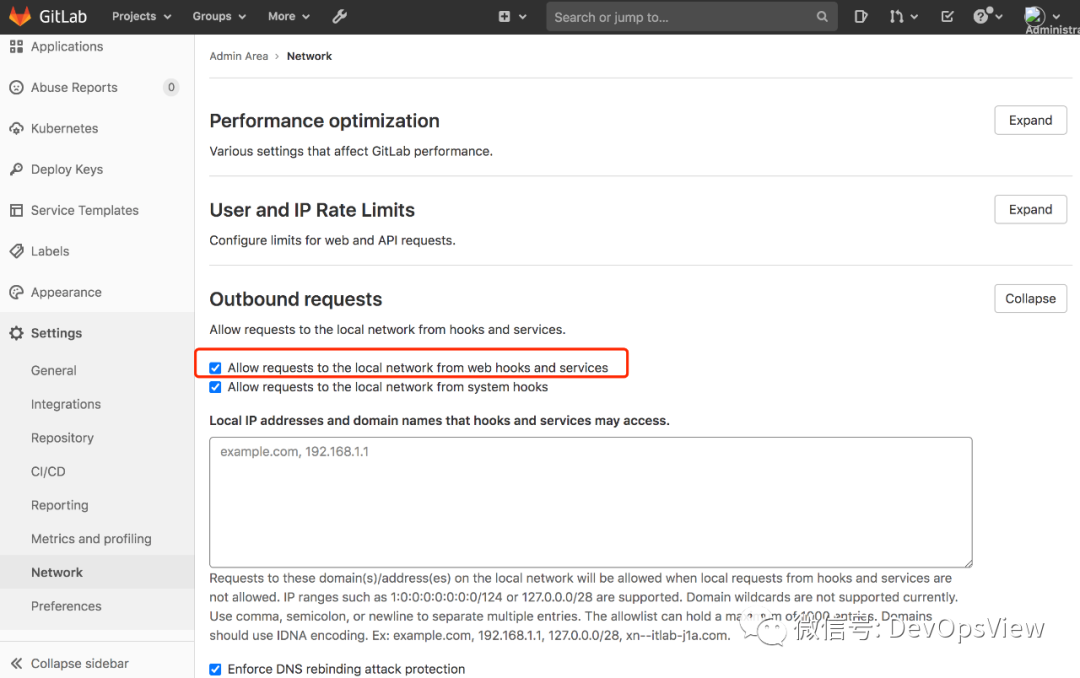Open the Projects dropdown
This screenshot has width=1080, height=678.
[141, 17]
